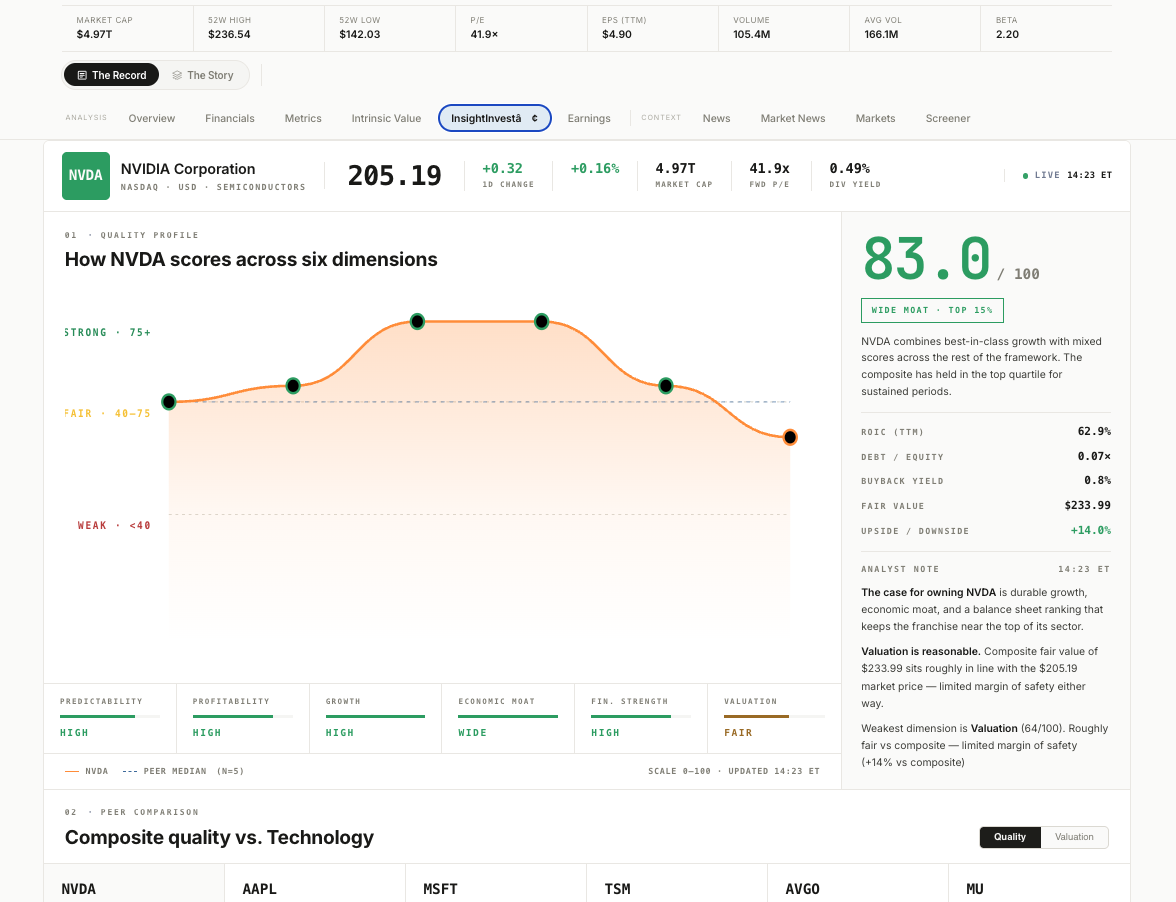Screen dimensions: 1176x902
Task: Click the 52W HIGH $236.54 stat
Action: click(259, 28)
